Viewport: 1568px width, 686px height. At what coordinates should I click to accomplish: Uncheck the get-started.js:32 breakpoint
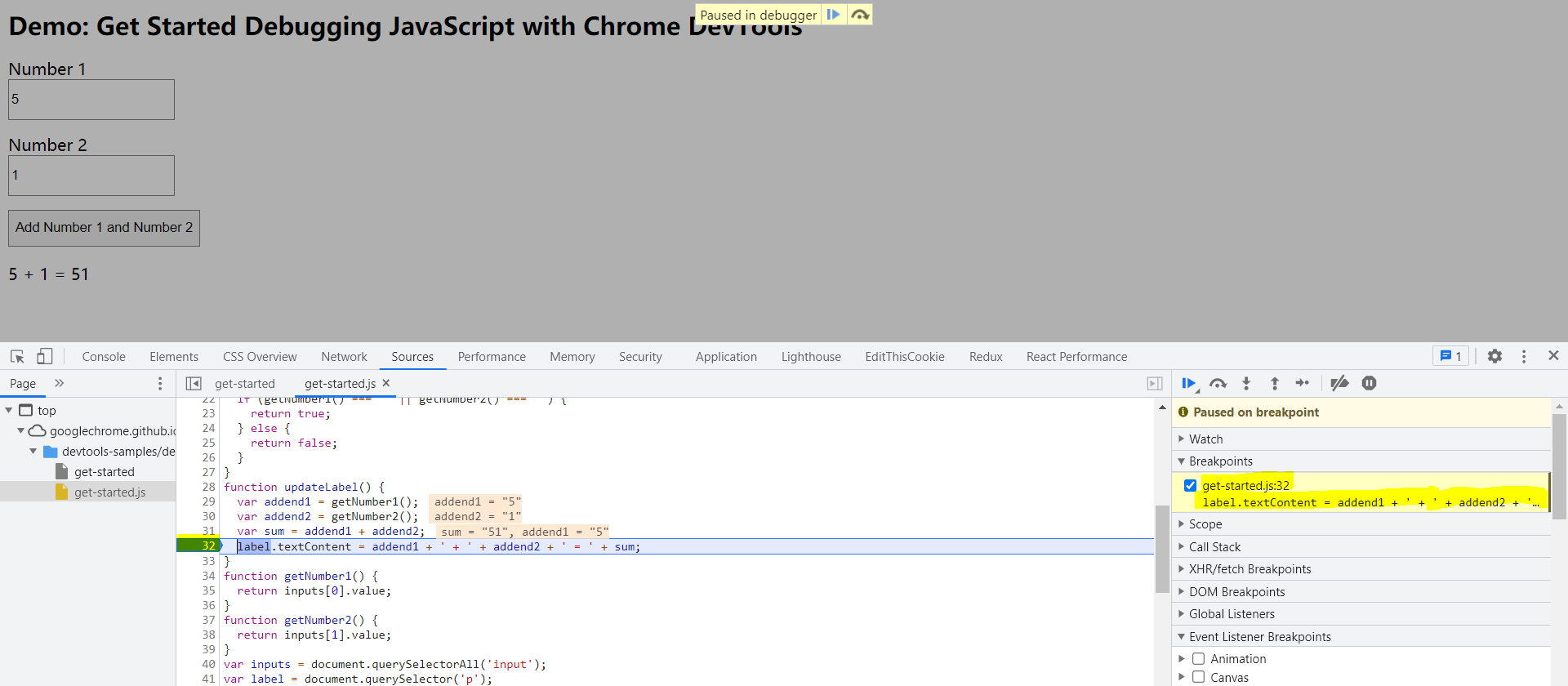[1191, 485]
